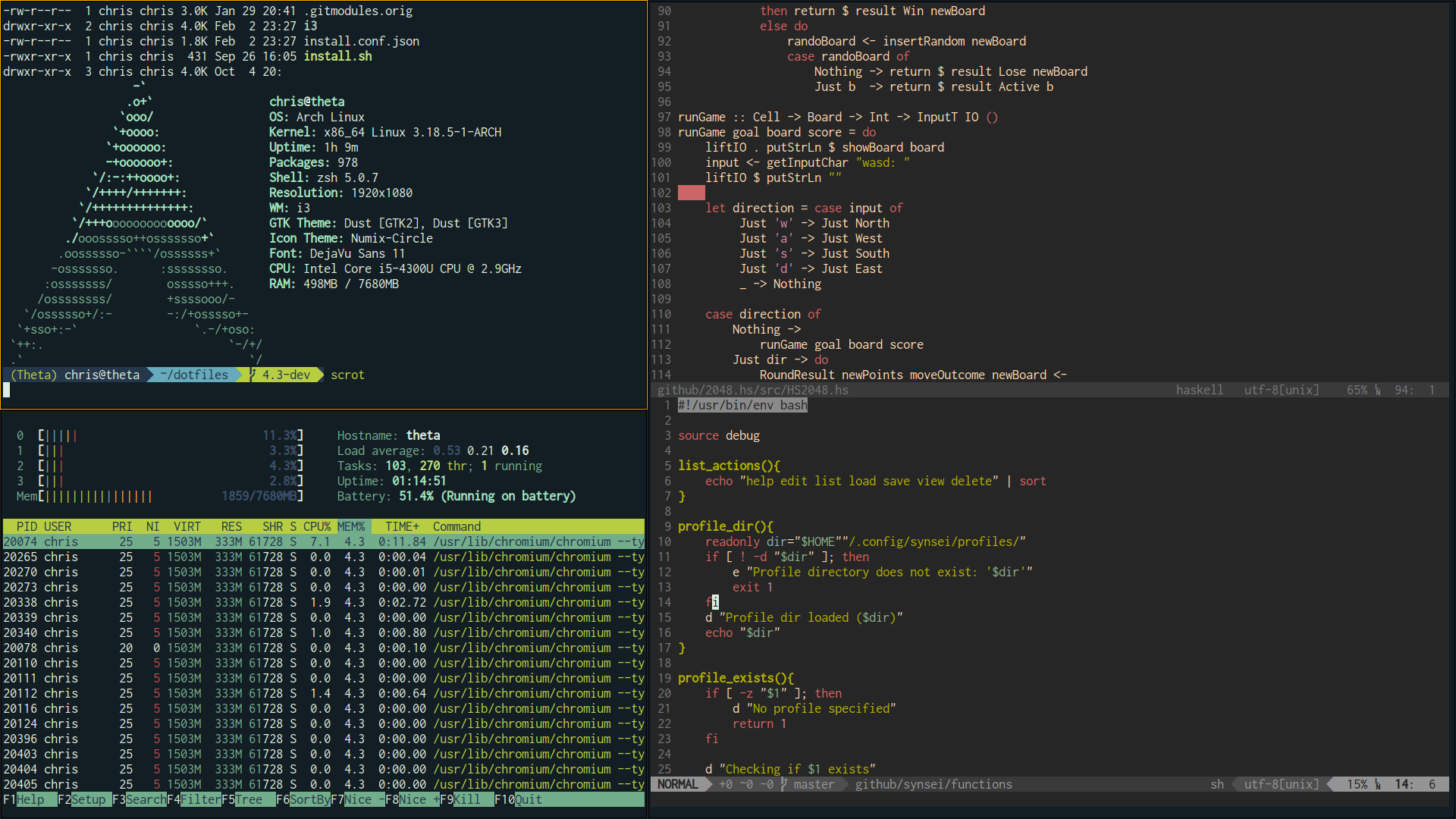Select htop process row with PID 20396
Screen dimensions: 1456x819
324,739
